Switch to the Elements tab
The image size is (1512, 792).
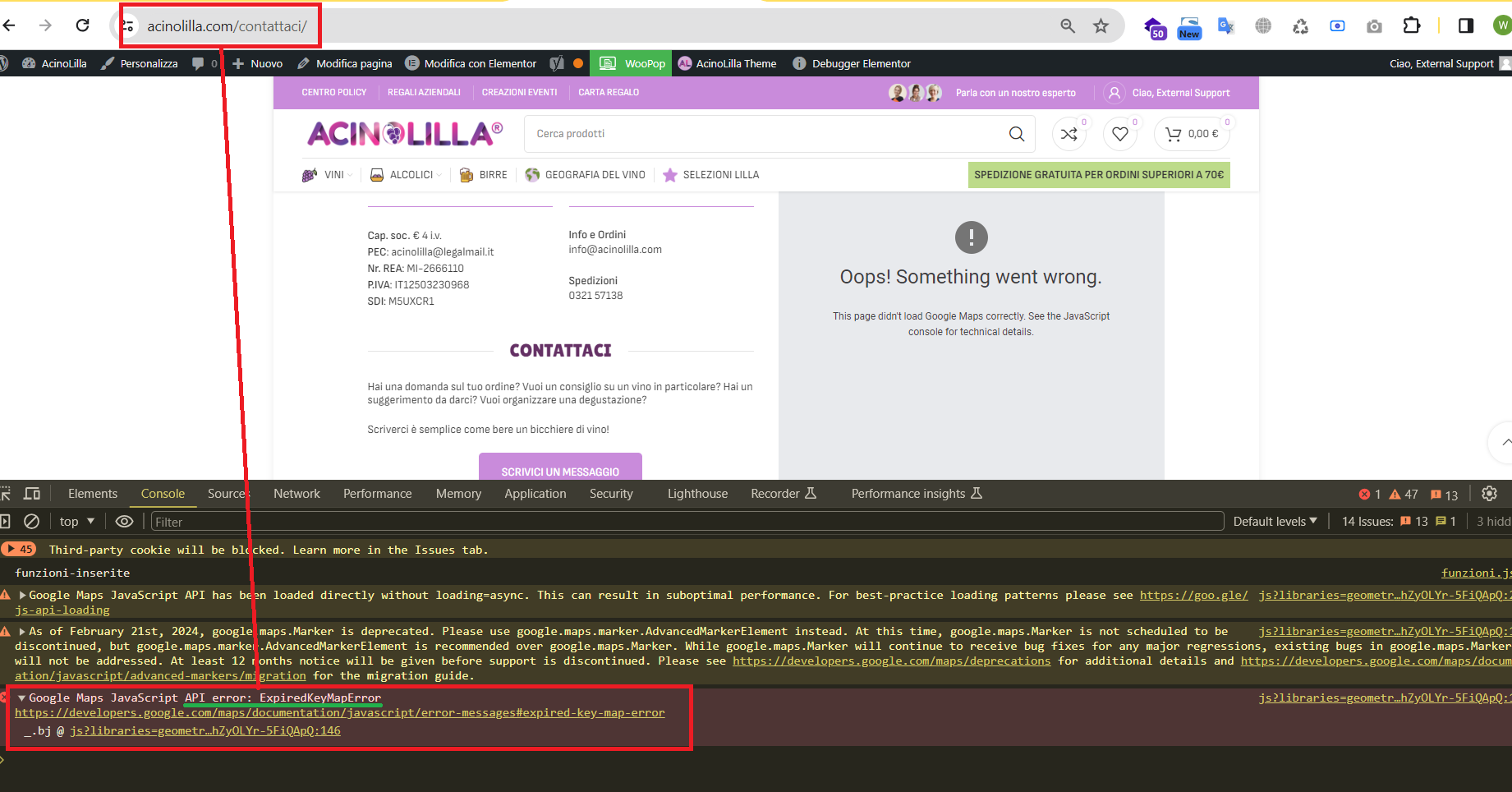click(93, 494)
